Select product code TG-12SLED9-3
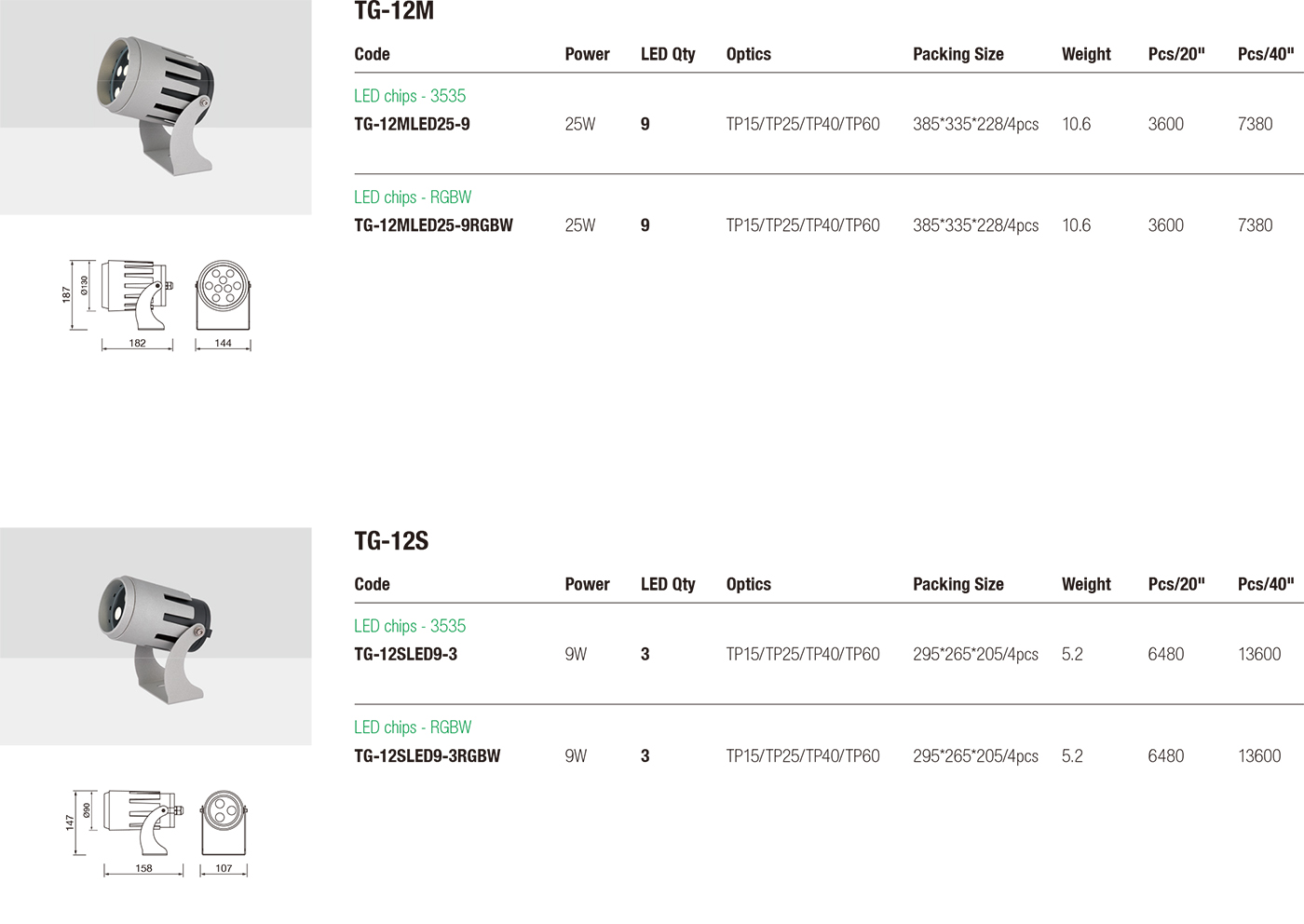1304x924 pixels. (405, 654)
